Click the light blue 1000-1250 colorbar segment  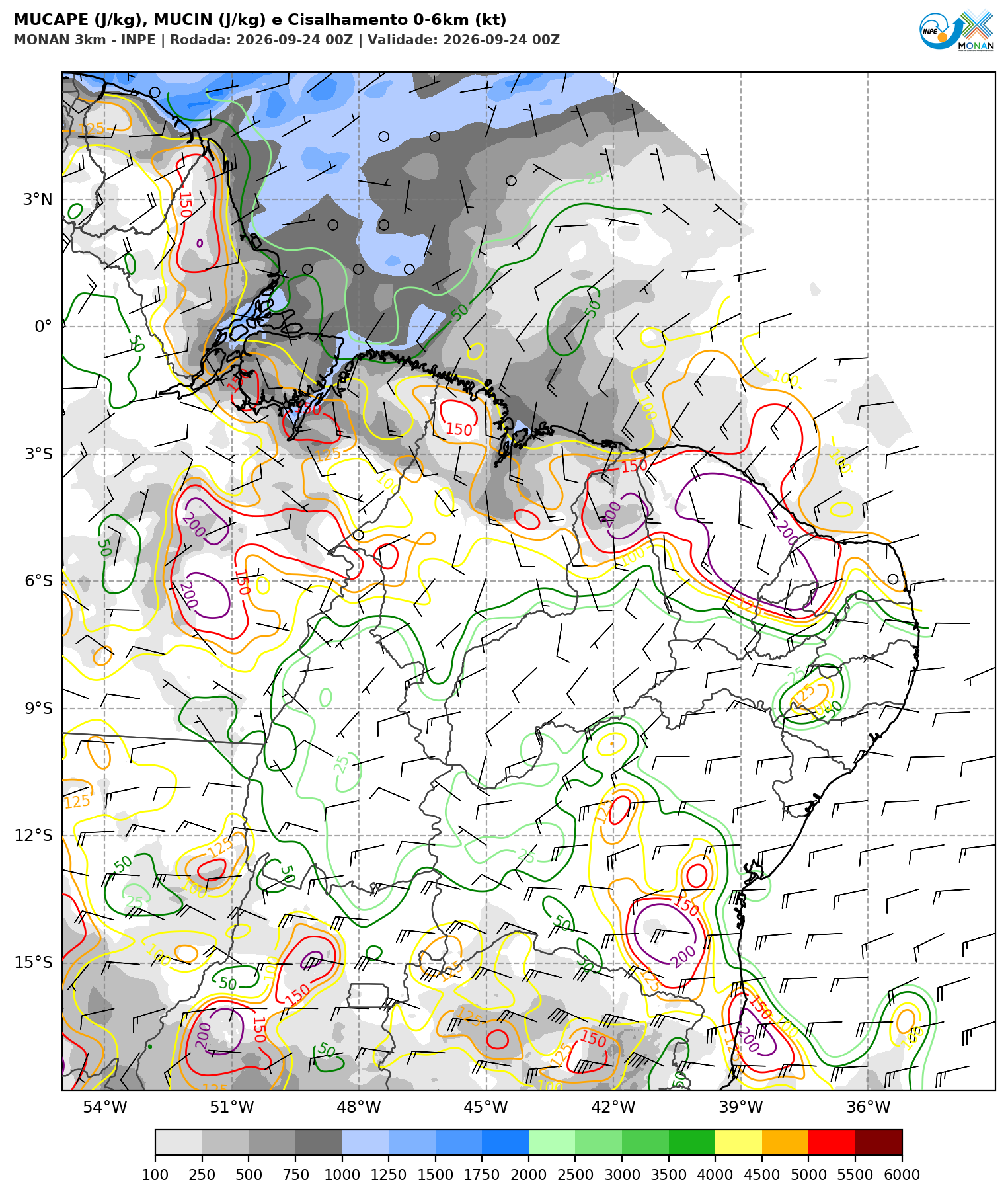[x=366, y=1142]
